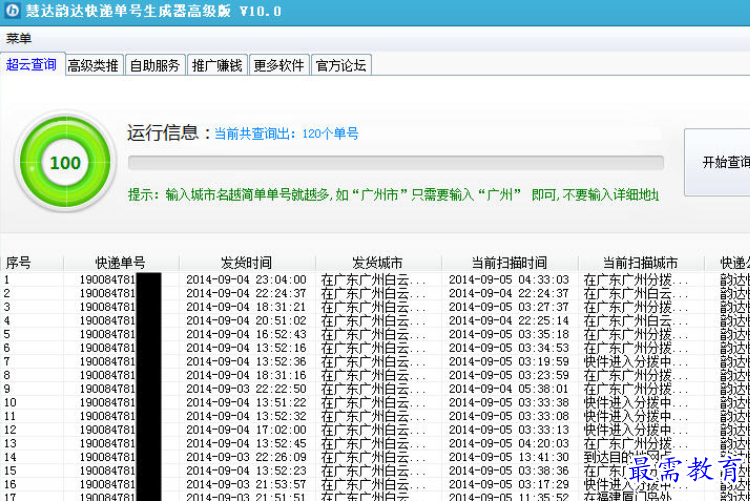
Task: Select ship time 2014-09-04 18:31:21
Action: coord(246,307)
